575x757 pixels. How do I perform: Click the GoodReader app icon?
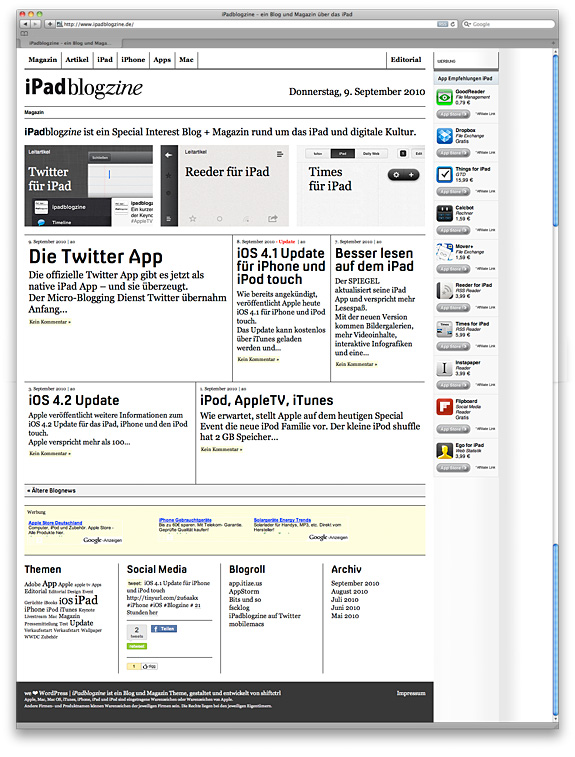[x=444, y=97]
